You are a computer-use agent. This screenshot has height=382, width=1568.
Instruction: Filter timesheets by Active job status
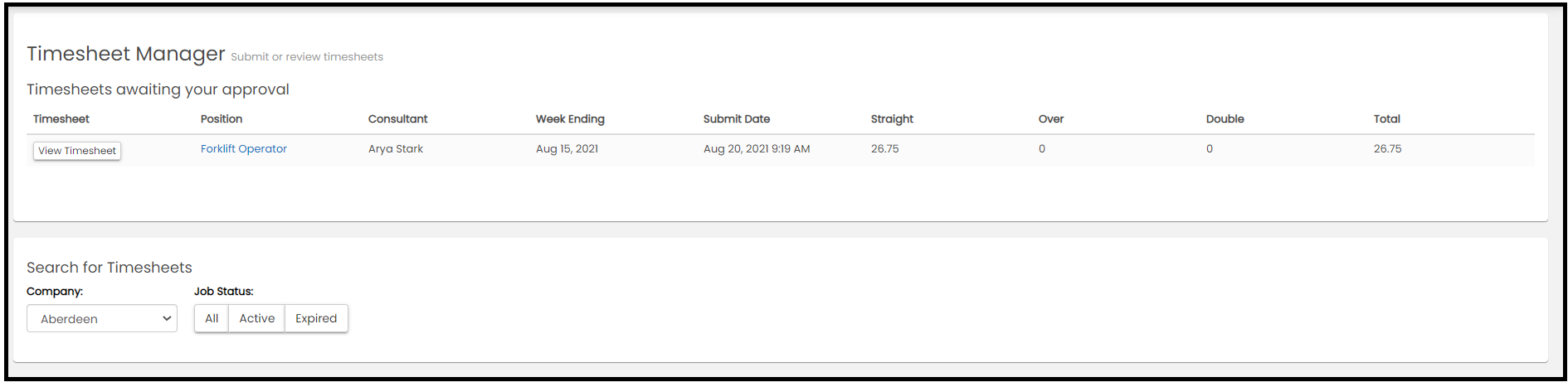[256, 319]
